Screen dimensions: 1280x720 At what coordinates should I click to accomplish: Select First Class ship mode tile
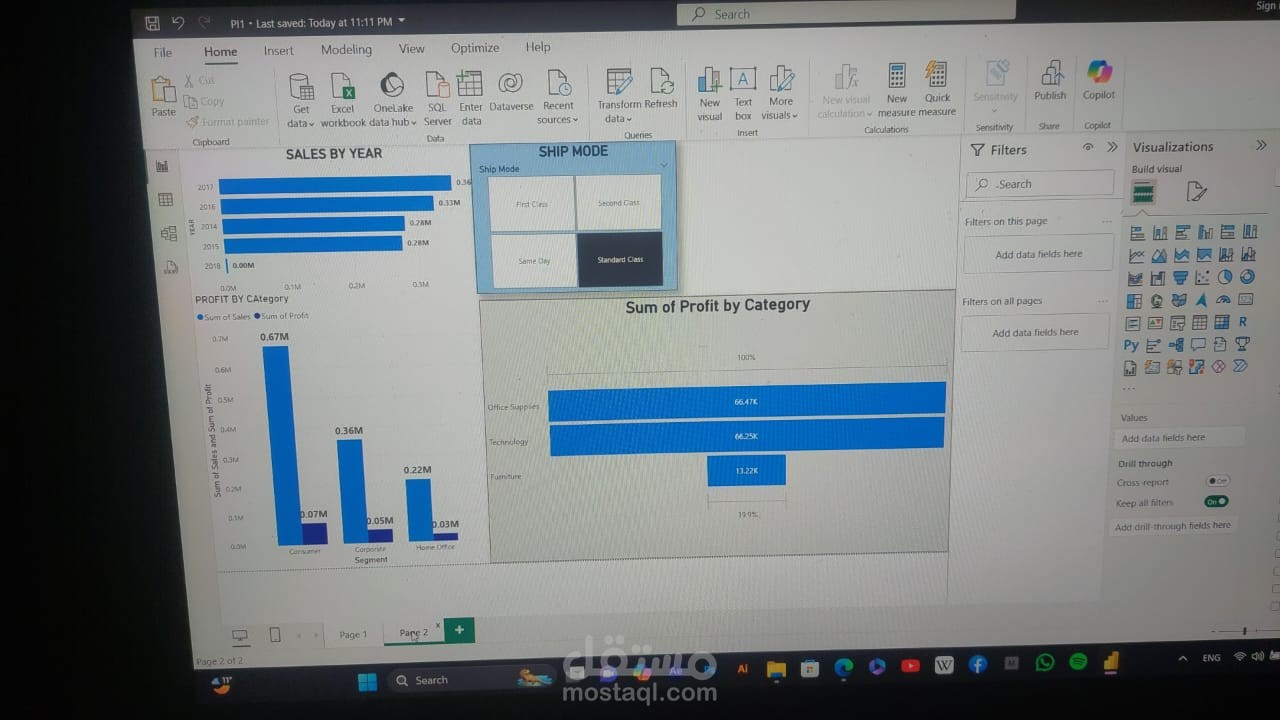532,204
